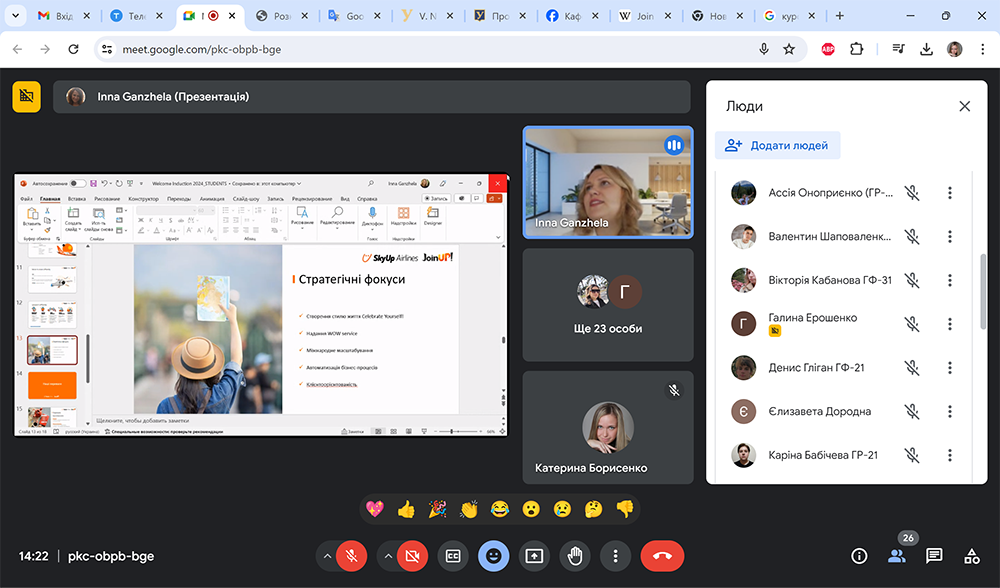
Task: Show the people list button
Action: [x=896, y=556]
